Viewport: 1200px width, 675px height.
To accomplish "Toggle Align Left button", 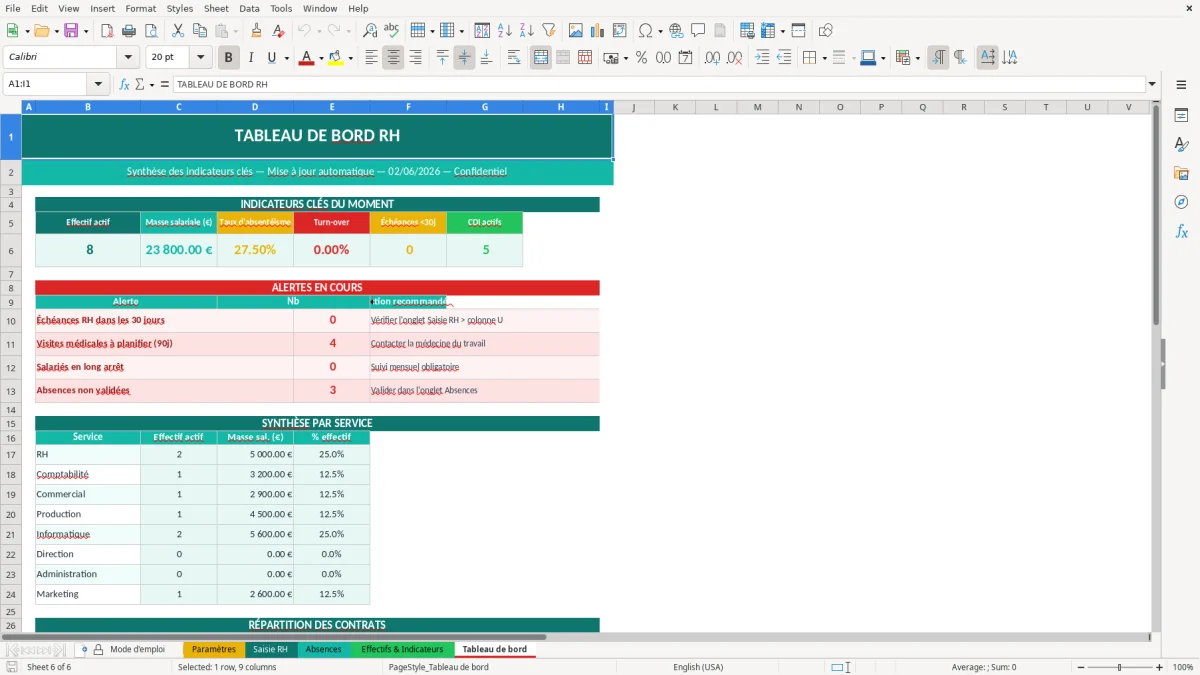I will pyautogui.click(x=371, y=58).
